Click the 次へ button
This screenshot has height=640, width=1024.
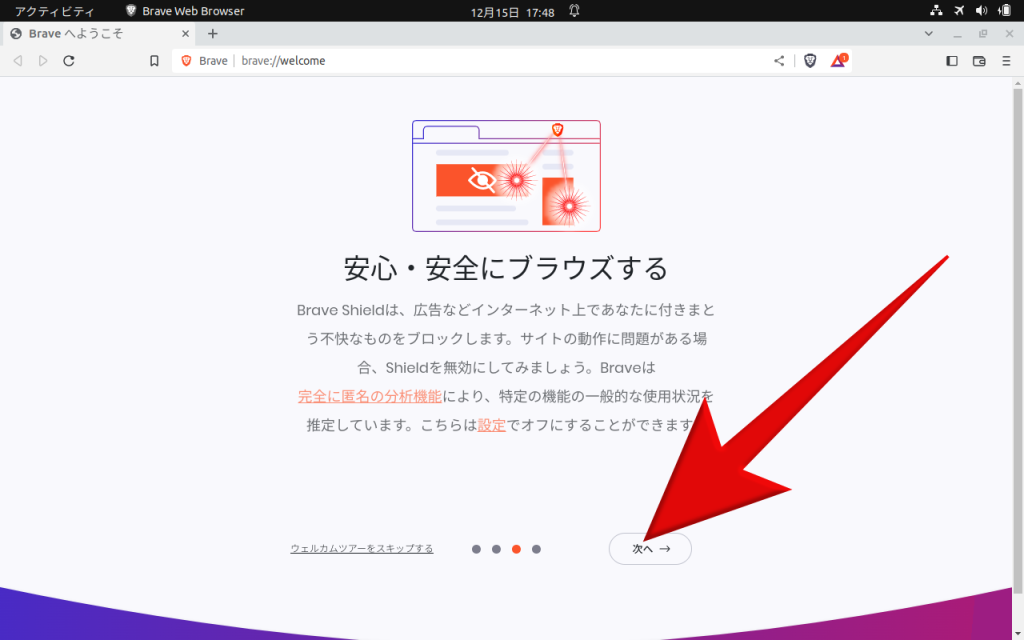click(x=650, y=549)
